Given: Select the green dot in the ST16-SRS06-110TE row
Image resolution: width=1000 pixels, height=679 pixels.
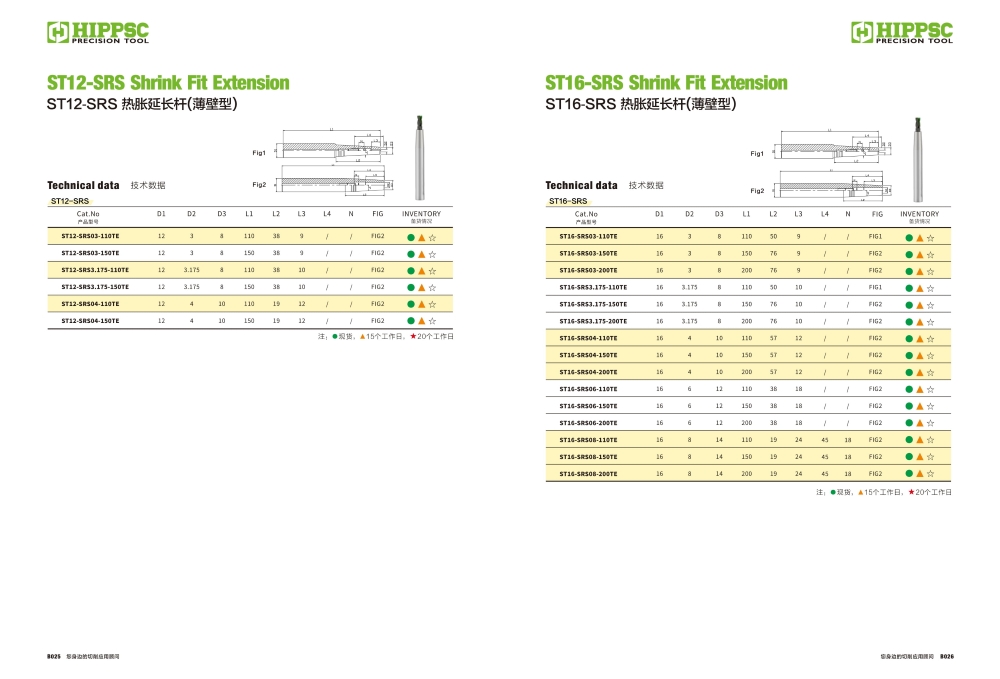Looking at the screenshot, I should 909,389.
